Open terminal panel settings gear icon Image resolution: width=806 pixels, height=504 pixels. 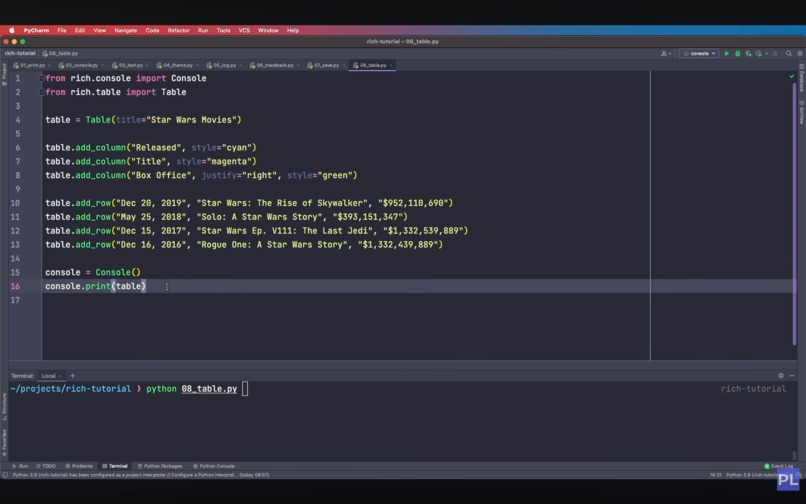tap(781, 375)
